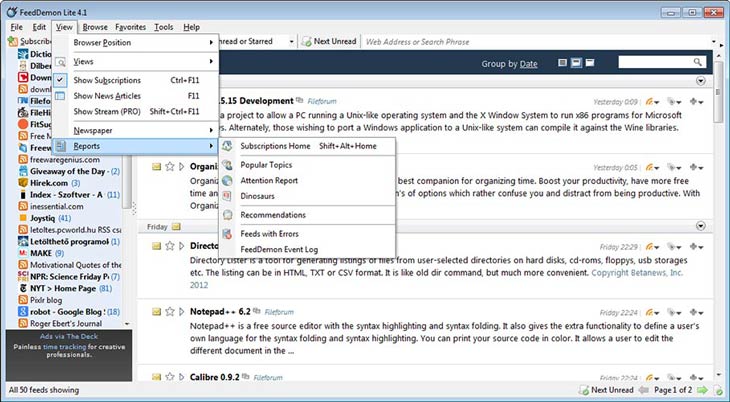Open the Favorites menu

coord(131,27)
